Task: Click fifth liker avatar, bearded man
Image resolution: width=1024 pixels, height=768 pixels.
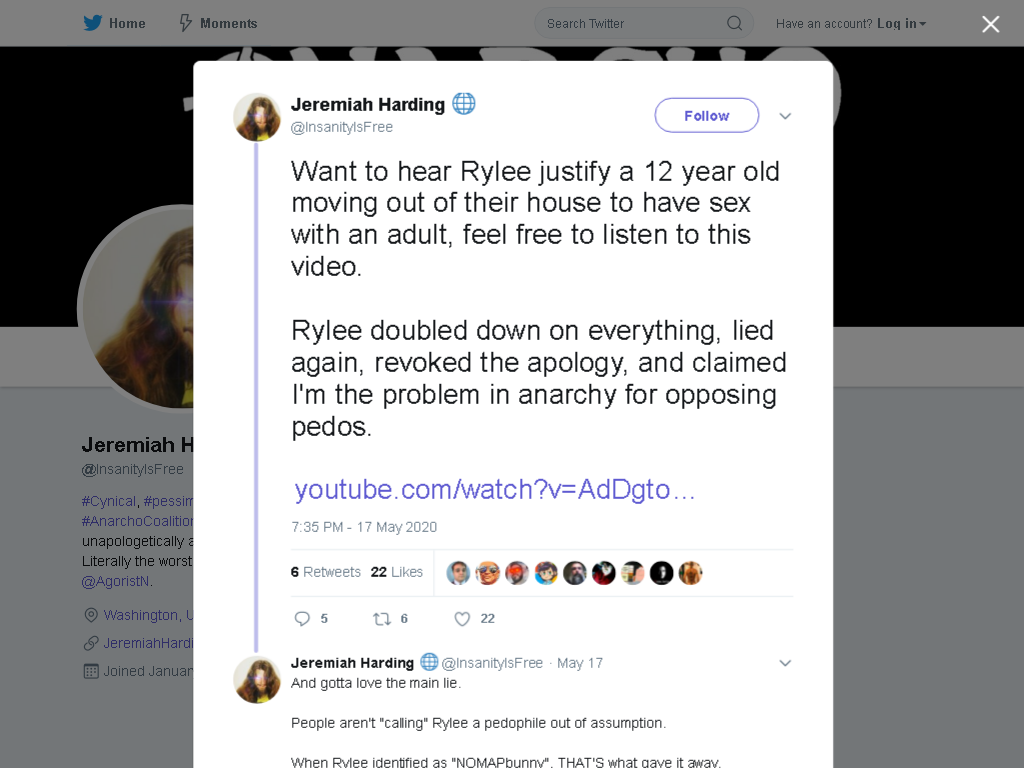Action: click(x=575, y=573)
